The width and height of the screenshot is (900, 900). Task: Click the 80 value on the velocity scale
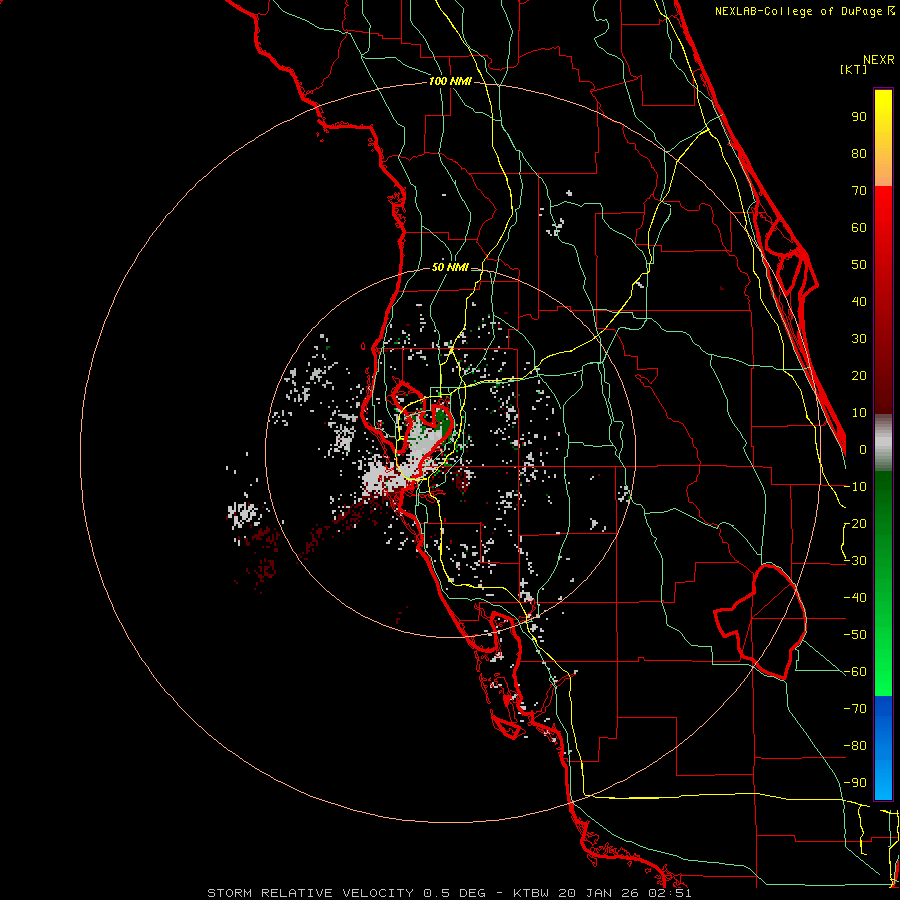click(859, 154)
